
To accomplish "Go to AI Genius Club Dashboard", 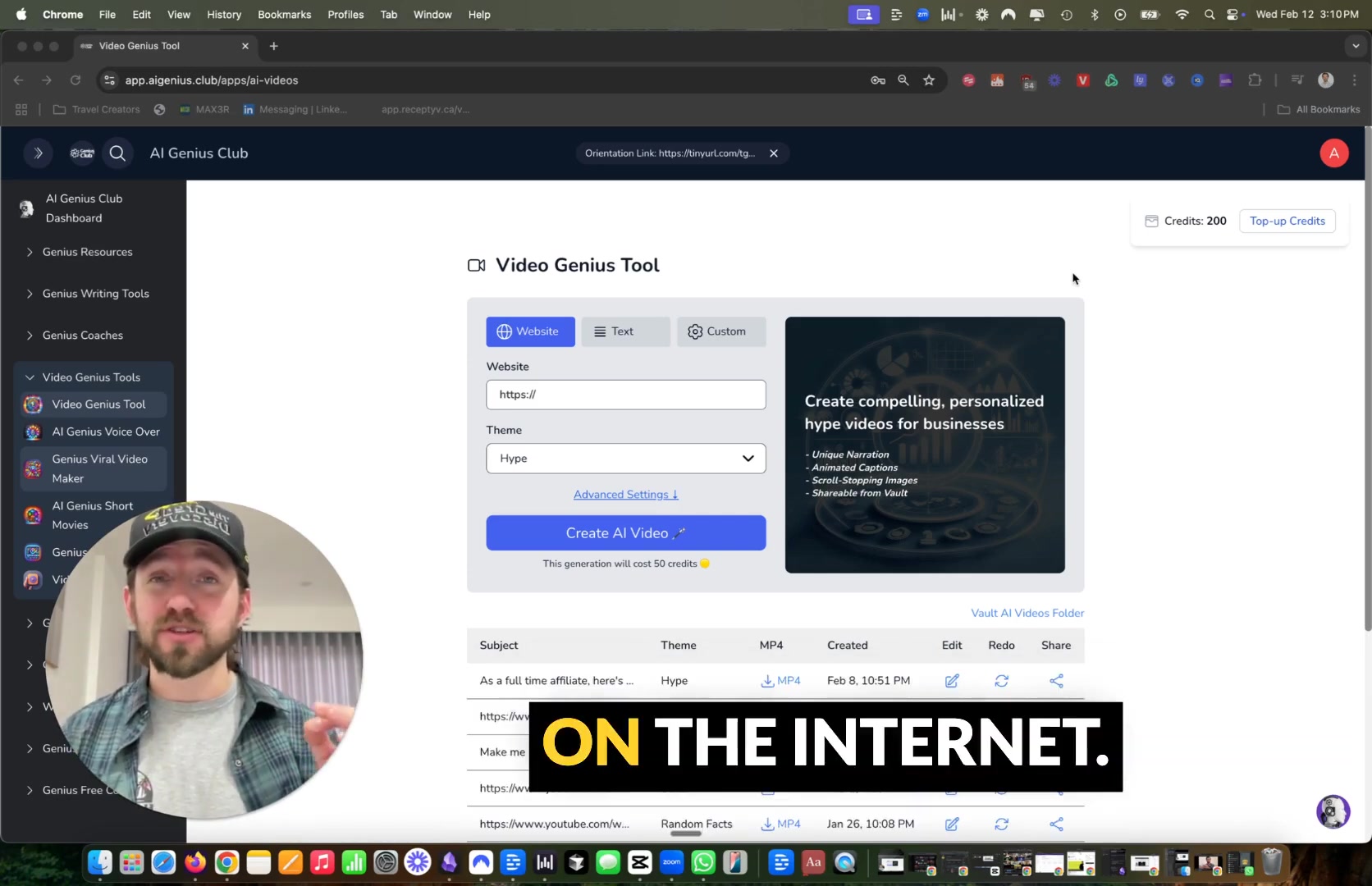I will click(84, 208).
